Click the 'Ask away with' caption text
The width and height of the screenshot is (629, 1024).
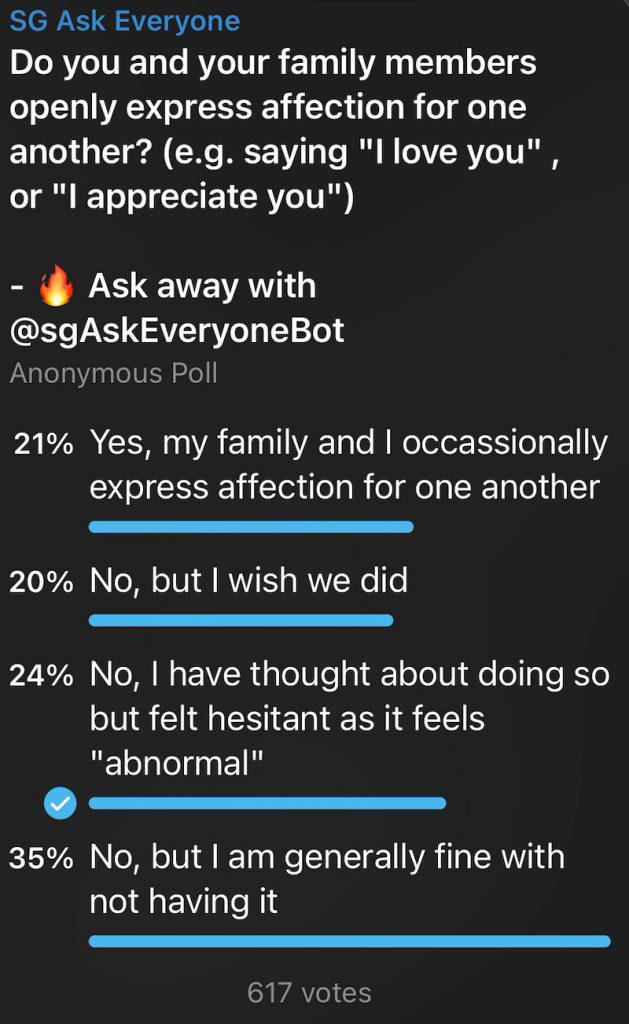(x=202, y=287)
